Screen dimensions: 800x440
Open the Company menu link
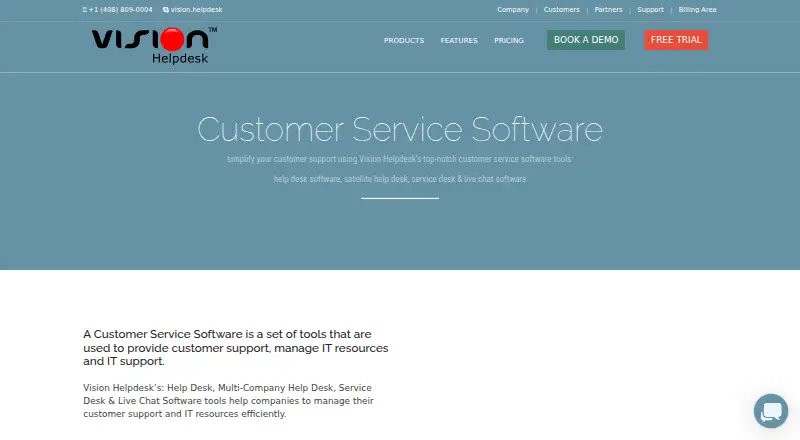point(513,10)
